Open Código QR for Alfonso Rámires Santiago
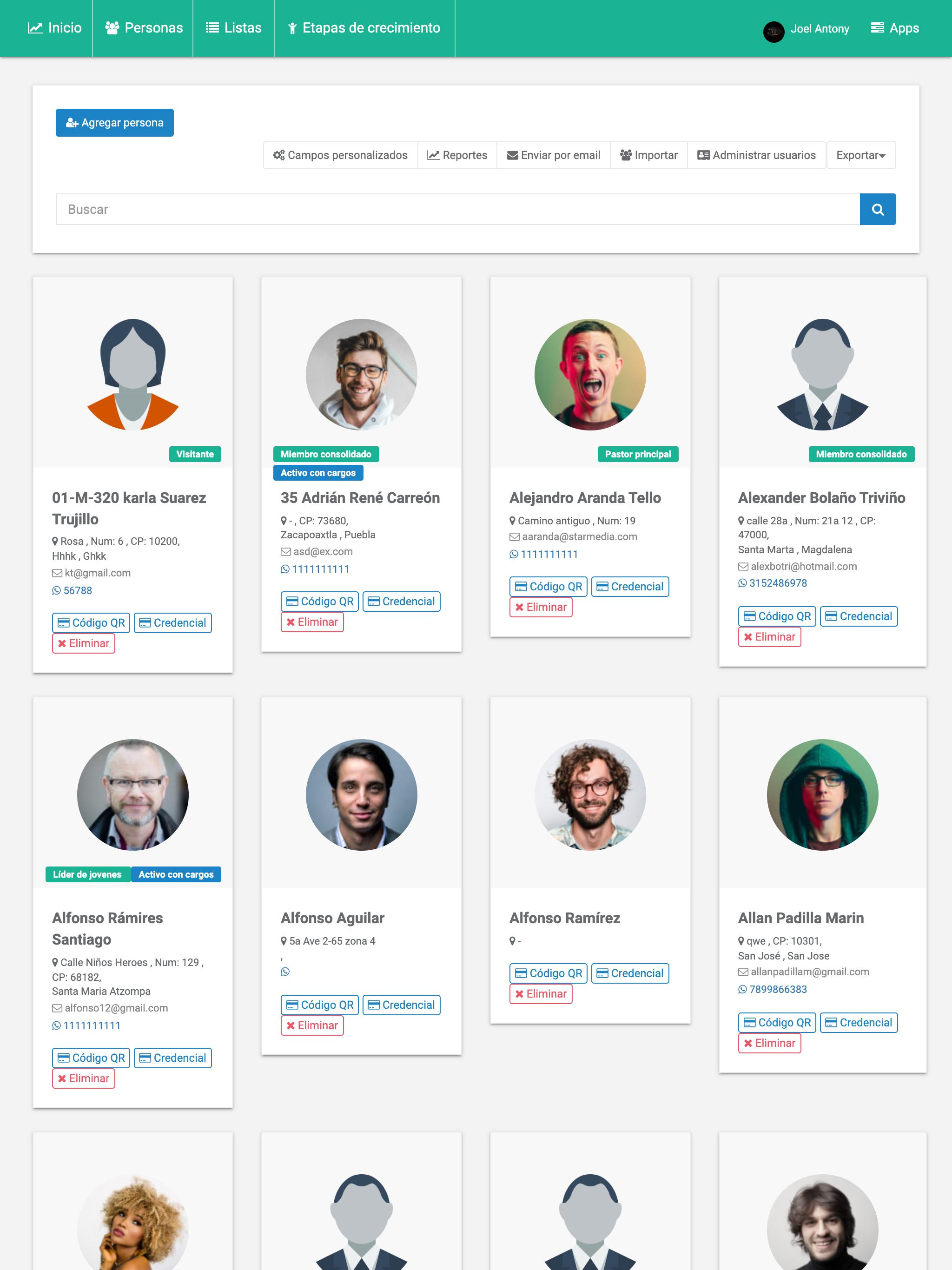The width and height of the screenshot is (952, 1270). (x=91, y=1058)
